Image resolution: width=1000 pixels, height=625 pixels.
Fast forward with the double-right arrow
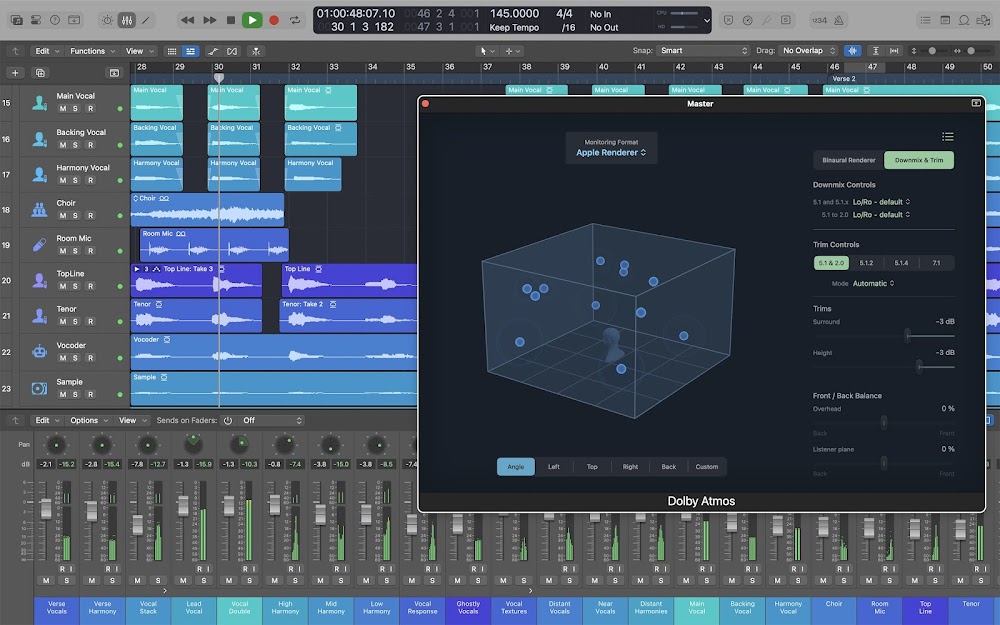point(209,20)
